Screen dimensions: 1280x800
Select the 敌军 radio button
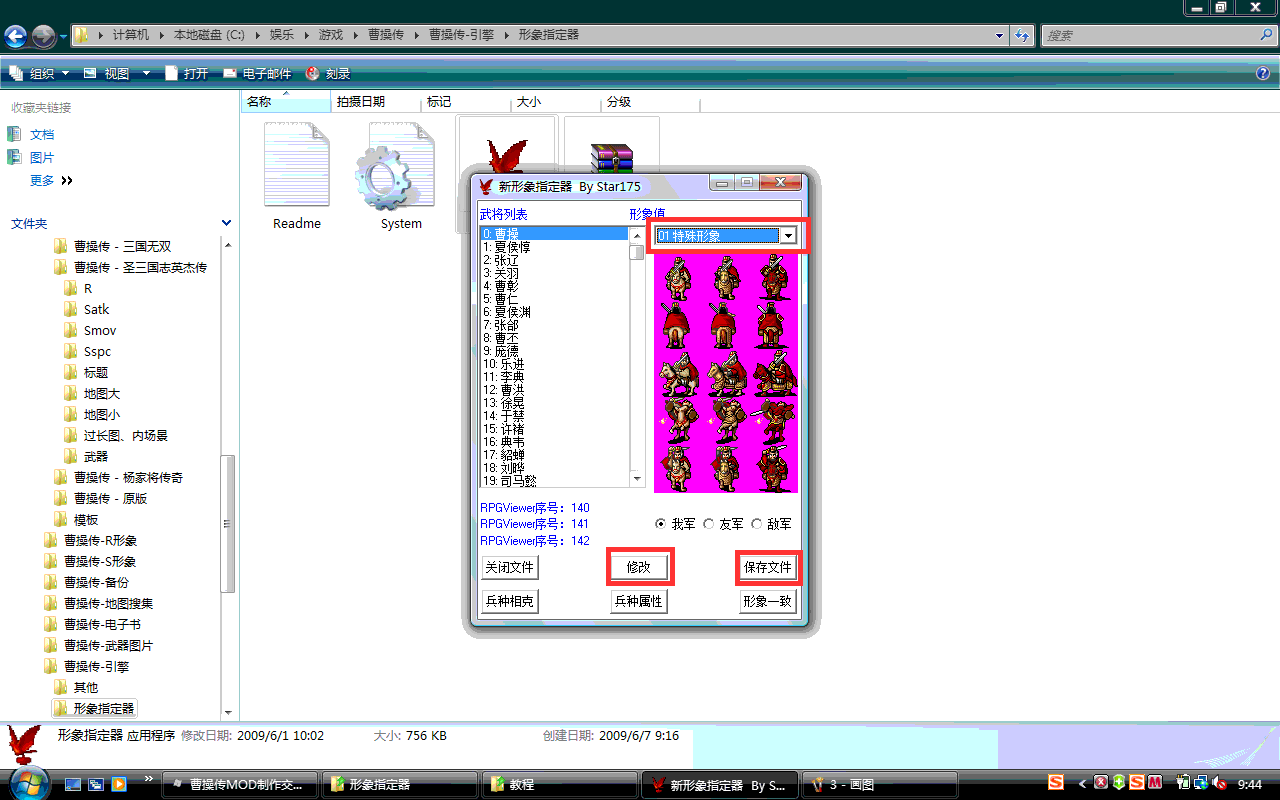(756, 524)
